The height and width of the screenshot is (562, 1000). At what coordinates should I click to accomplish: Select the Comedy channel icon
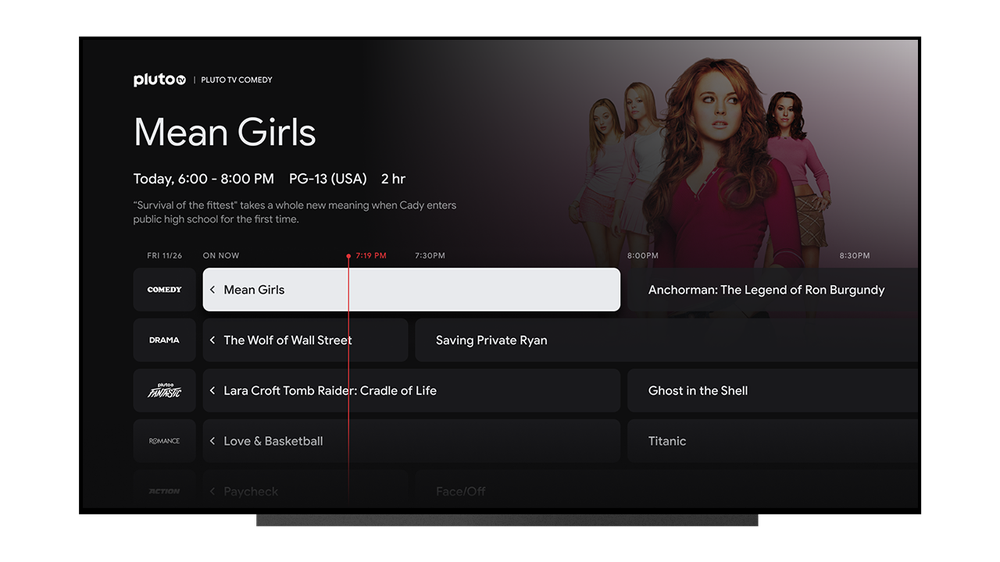(165, 290)
